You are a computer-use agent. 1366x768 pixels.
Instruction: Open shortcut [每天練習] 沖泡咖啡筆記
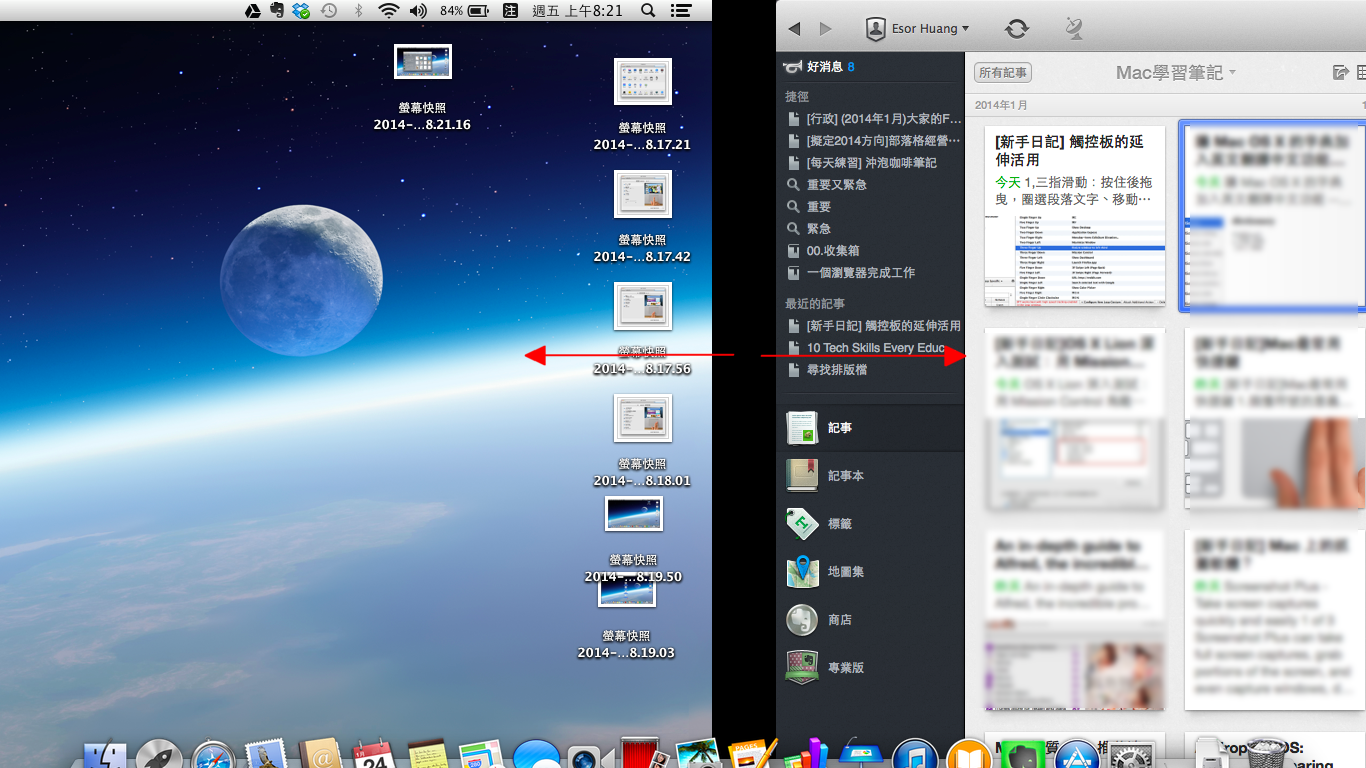[x=862, y=163]
